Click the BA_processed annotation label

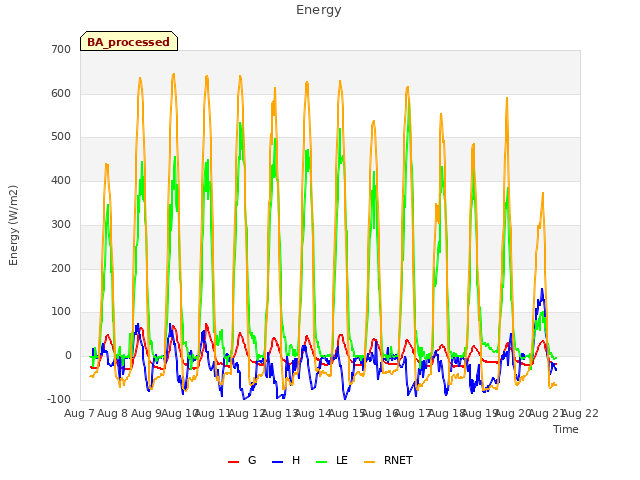point(129,42)
